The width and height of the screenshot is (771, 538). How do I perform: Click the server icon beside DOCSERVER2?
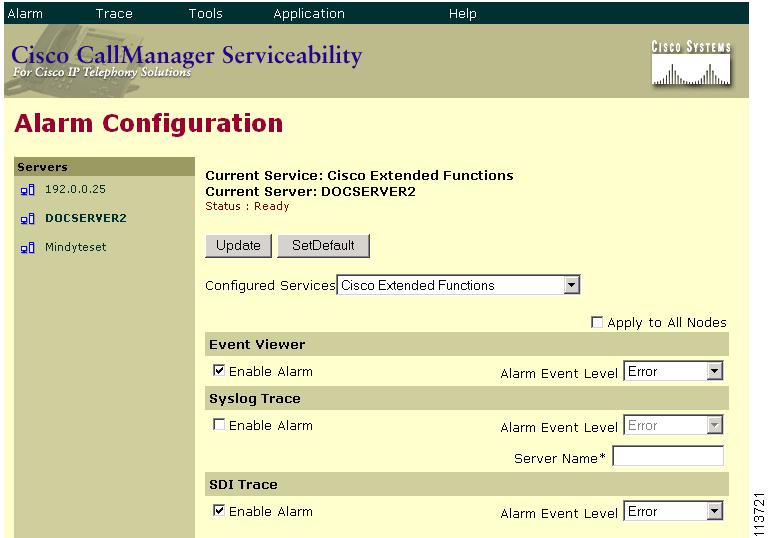point(28,218)
